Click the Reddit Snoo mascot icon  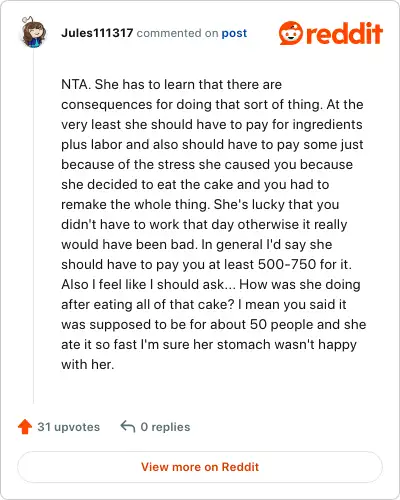point(291,33)
